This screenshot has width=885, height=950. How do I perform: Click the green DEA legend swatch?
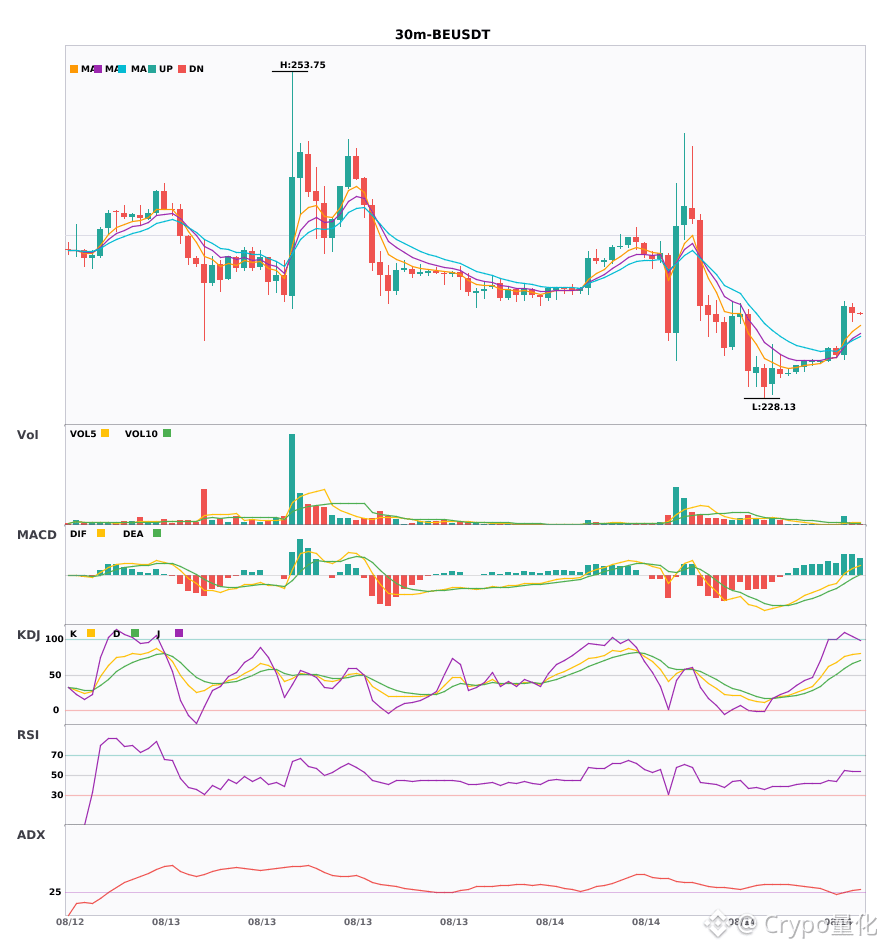point(157,533)
